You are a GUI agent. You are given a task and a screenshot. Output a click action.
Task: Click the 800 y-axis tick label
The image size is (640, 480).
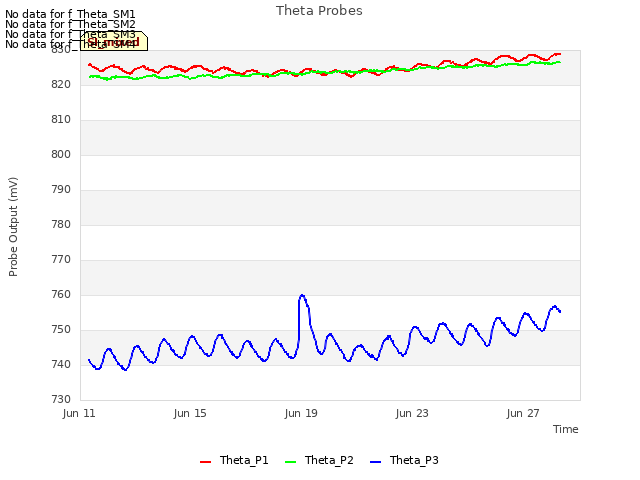click(61, 155)
